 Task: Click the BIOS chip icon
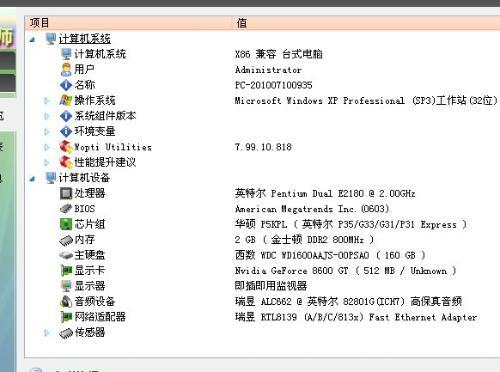pos(66,209)
